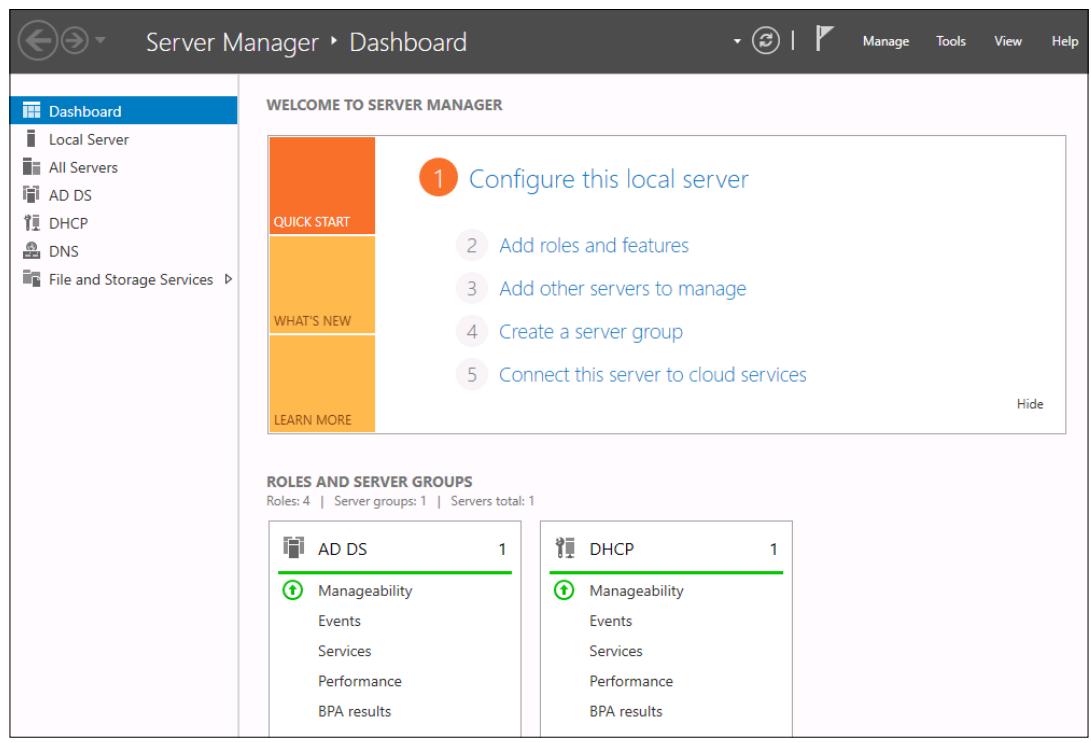Click Add other servers to manage

622,289
